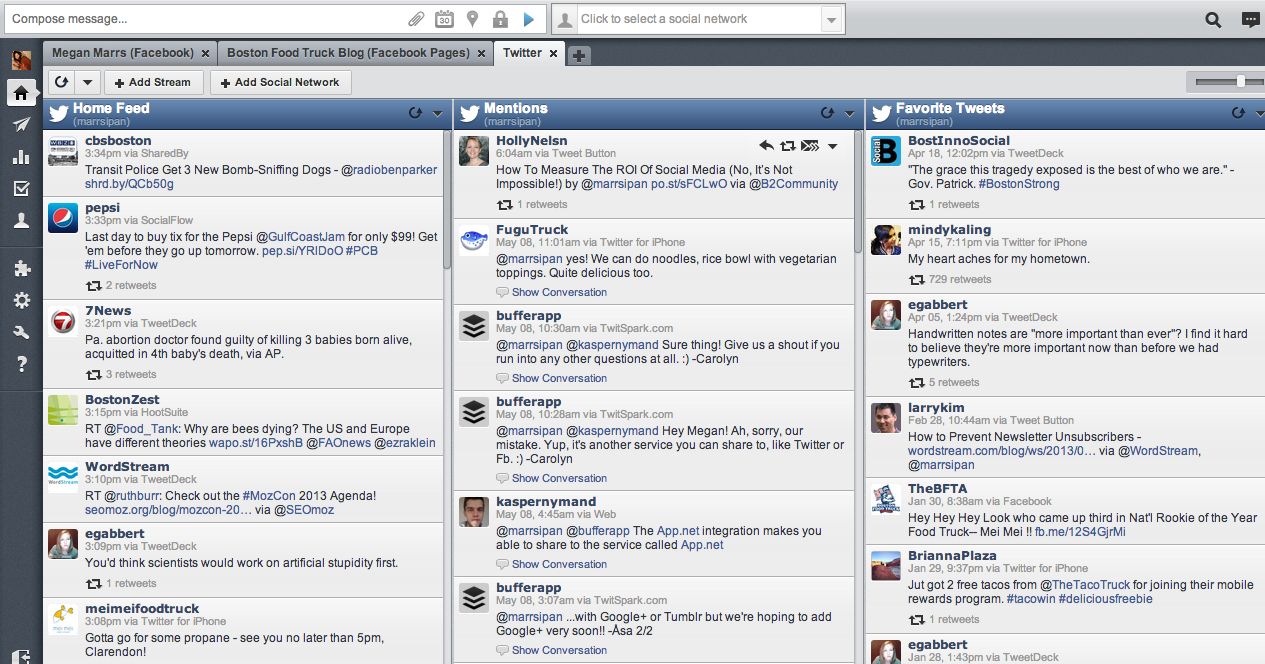Click the speech bubble icon at top right
Screen dimensions: 1265x664
pos(1250,19)
